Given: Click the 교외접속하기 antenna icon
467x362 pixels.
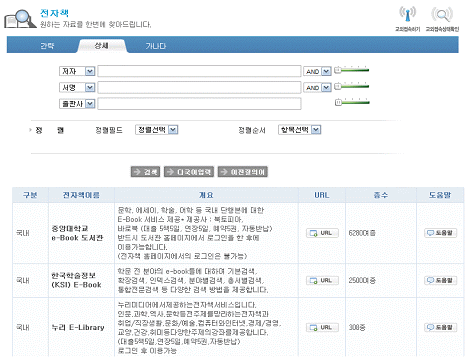Looking at the screenshot, I should (407, 15).
